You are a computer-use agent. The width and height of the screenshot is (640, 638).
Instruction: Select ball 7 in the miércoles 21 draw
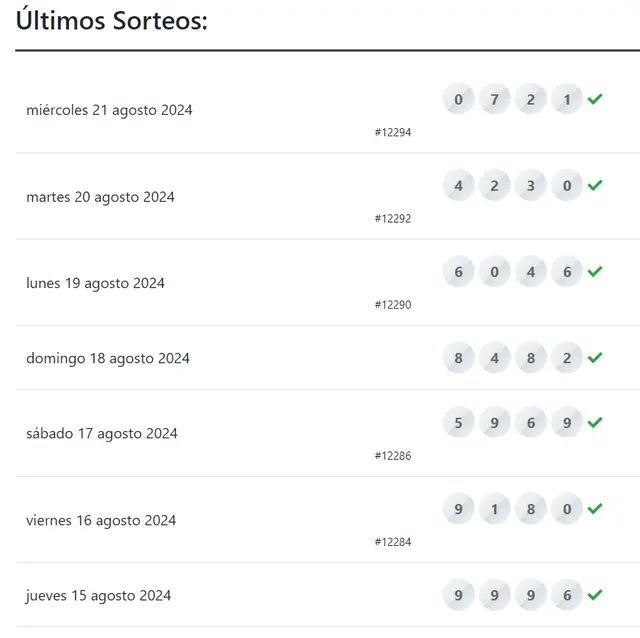click(x=494, y=99)
